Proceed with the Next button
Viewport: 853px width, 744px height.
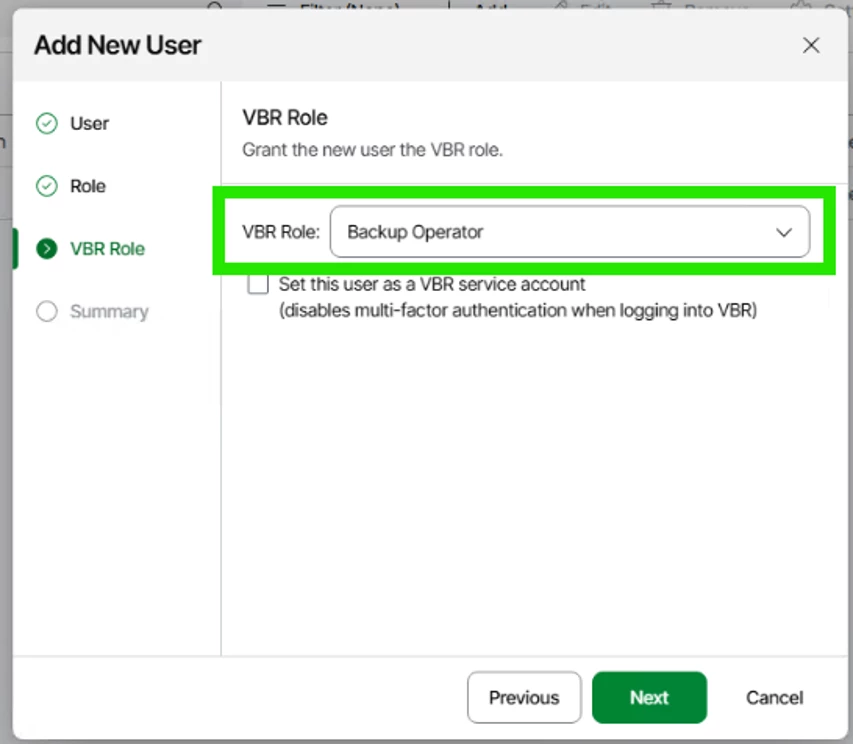tap(649, 697)
